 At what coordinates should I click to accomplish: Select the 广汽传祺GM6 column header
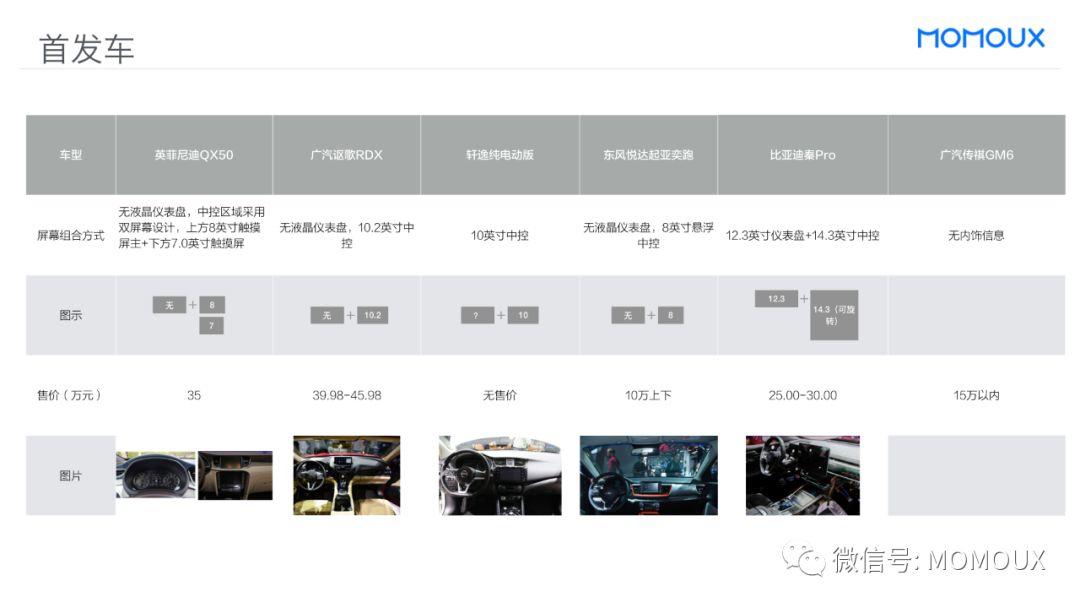tap(977, 155)
